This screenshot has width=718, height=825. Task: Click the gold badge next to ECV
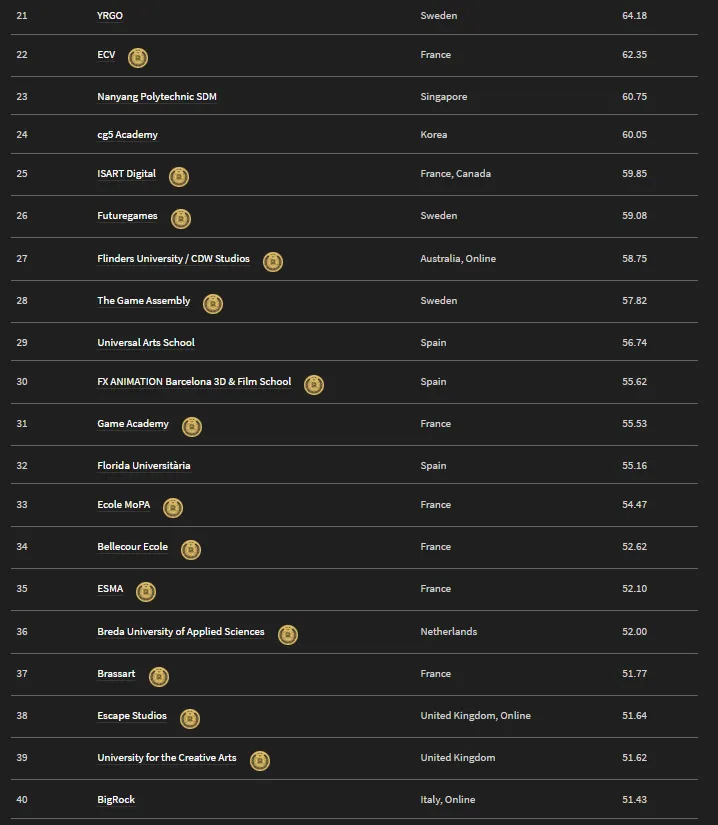pos(138,58)
